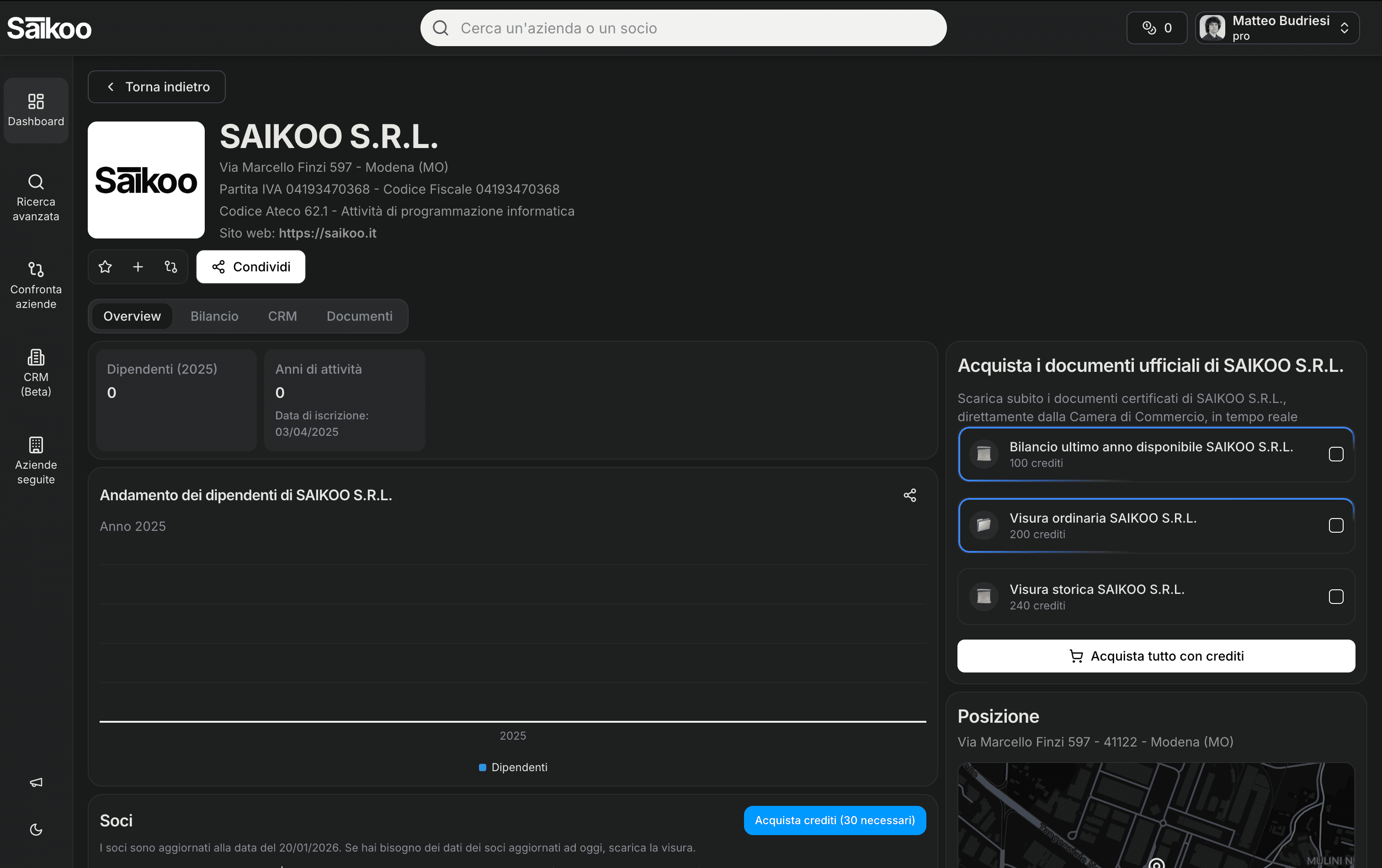Open Ricerca avanzata in the sidebar
Image resolution: width=1382 pixels, height=868 pixels.
pyautogui.click(x=36, y=198)
